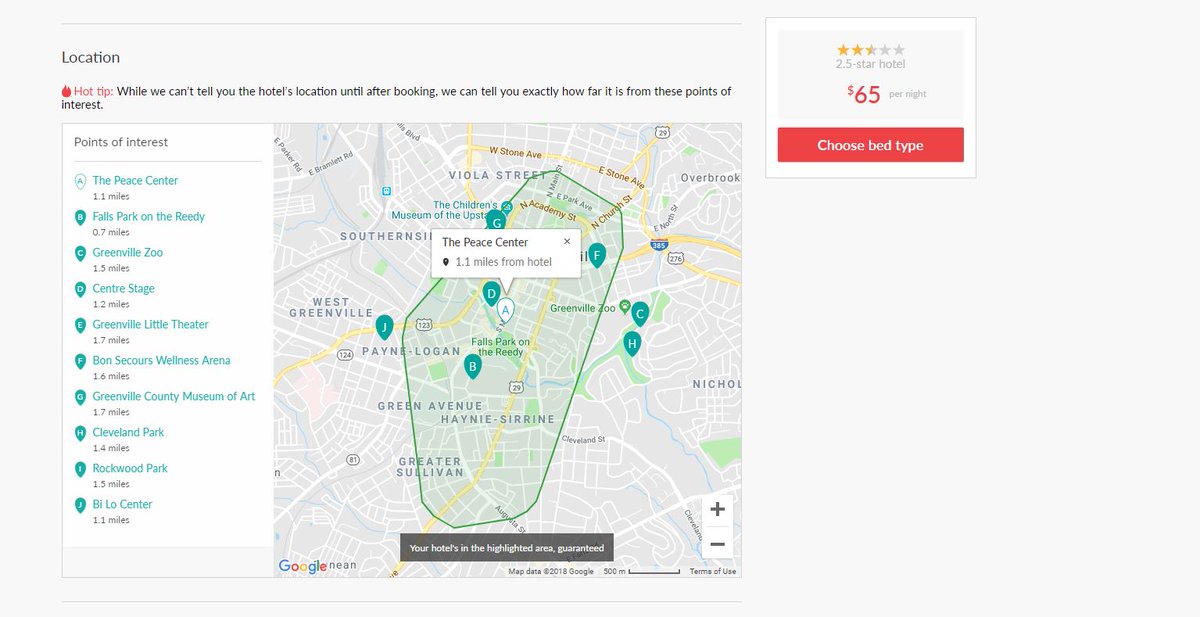
Task: Click map marker A for Peace Center
Action: (x=505, y=310)
